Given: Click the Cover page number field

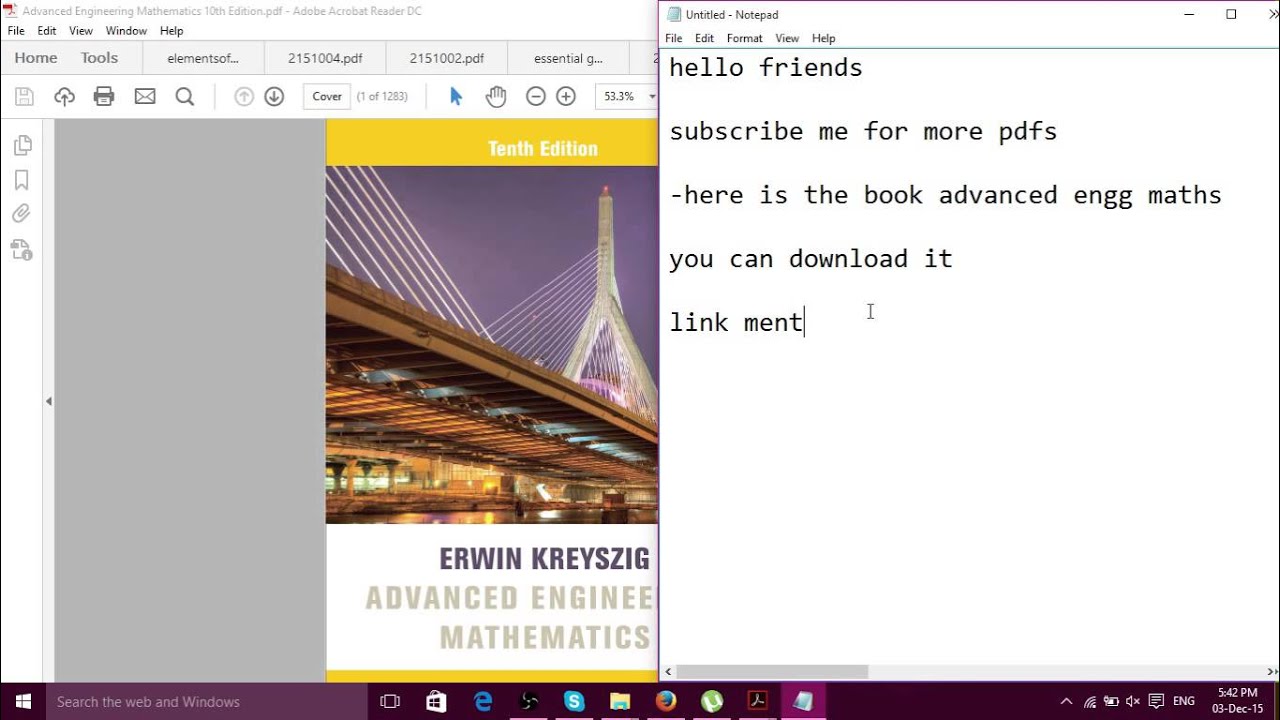Looking at the screenshot, I should 326,96.
